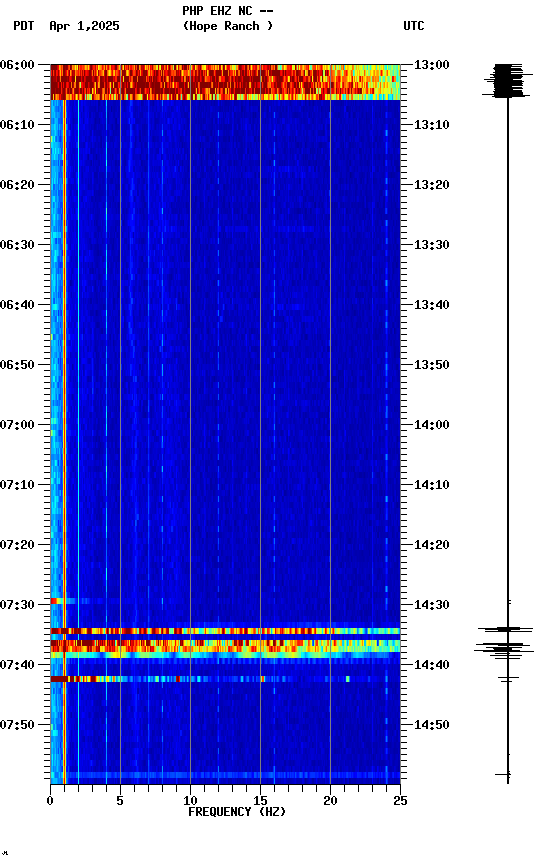Screen dimensions: 552x864
Task: Click the '(Hope Ranch )' station name
Action: pyautogui.click(x=228, y=26)
